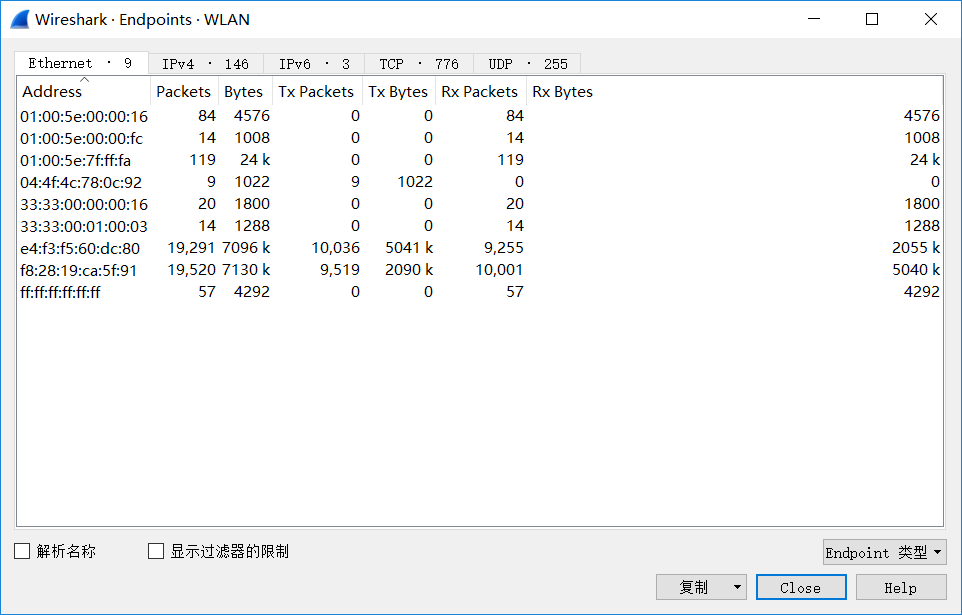Select the row 01:00:5e:7f:ff:fa

click(480, 160)
